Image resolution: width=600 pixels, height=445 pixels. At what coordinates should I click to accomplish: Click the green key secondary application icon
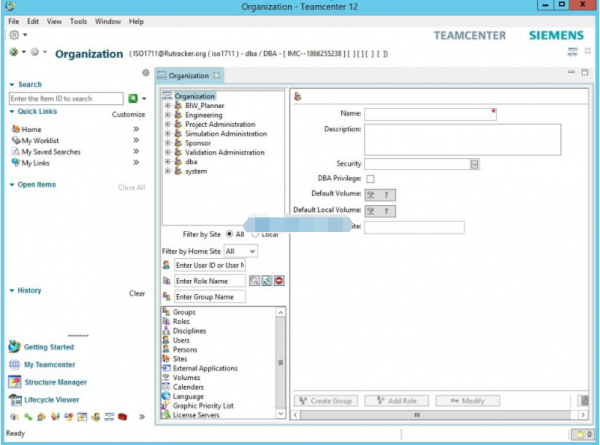click(28, 417)
